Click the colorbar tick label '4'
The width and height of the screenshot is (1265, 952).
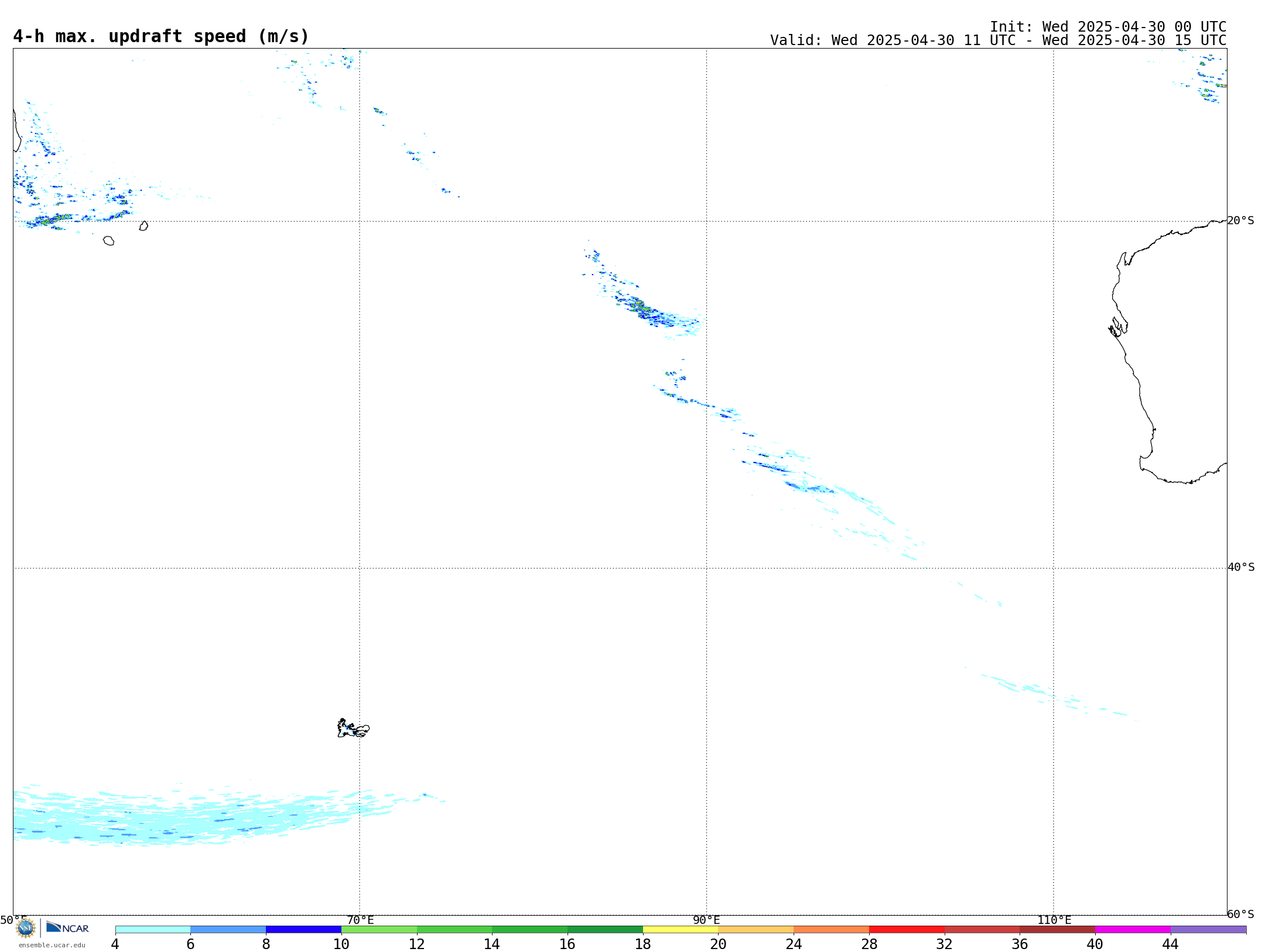[x=115, y=944]
